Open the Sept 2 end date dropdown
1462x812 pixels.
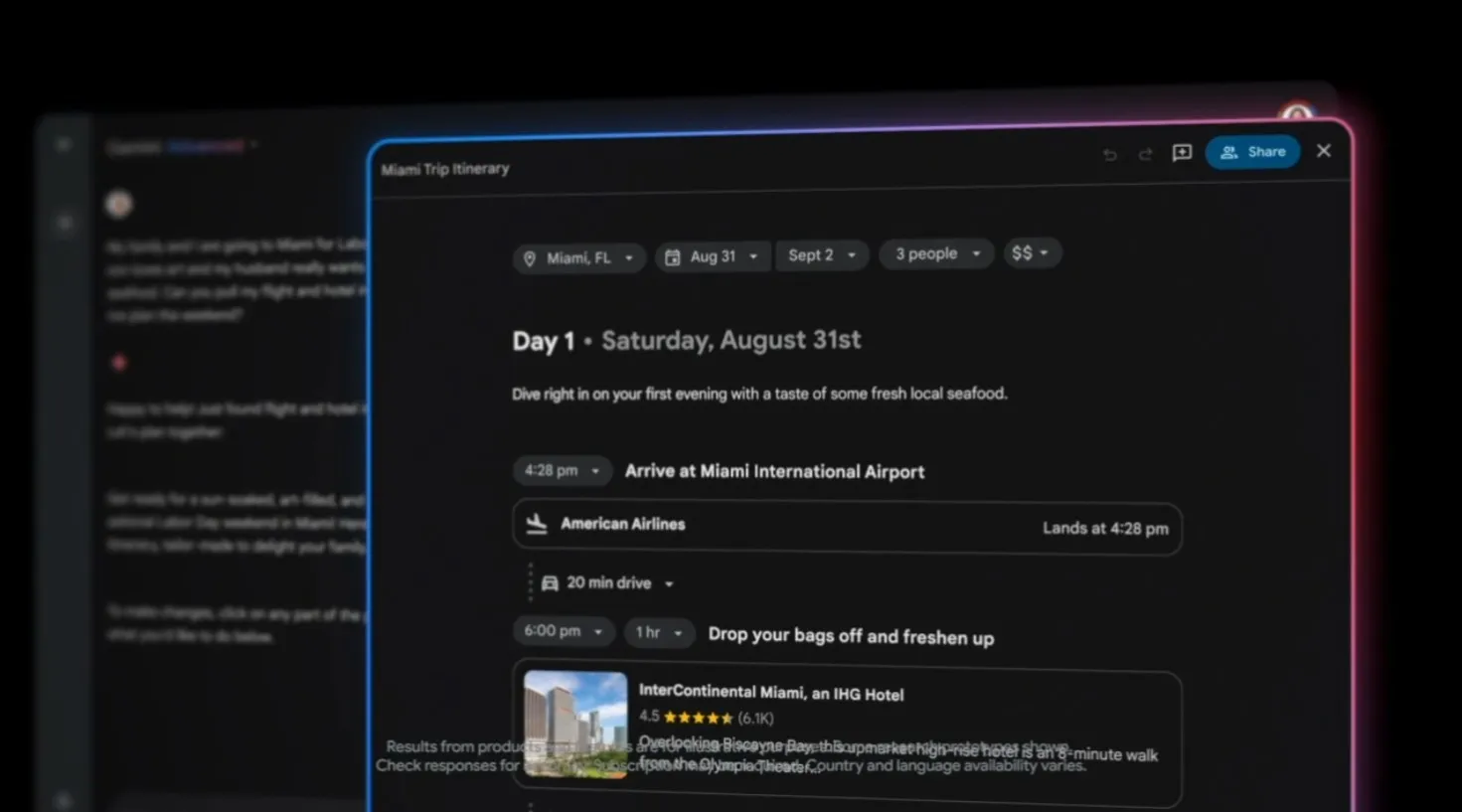click(822, 255)
